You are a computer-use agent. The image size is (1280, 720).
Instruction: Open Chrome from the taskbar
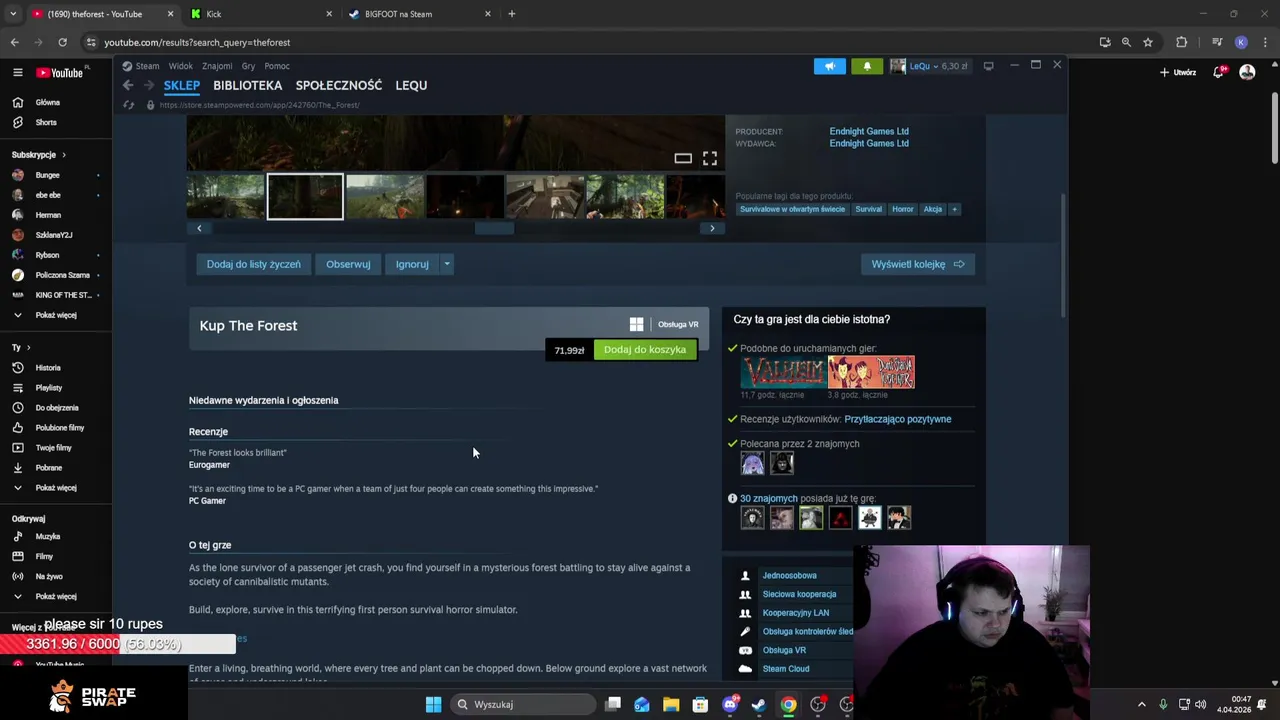pos(789,704)
